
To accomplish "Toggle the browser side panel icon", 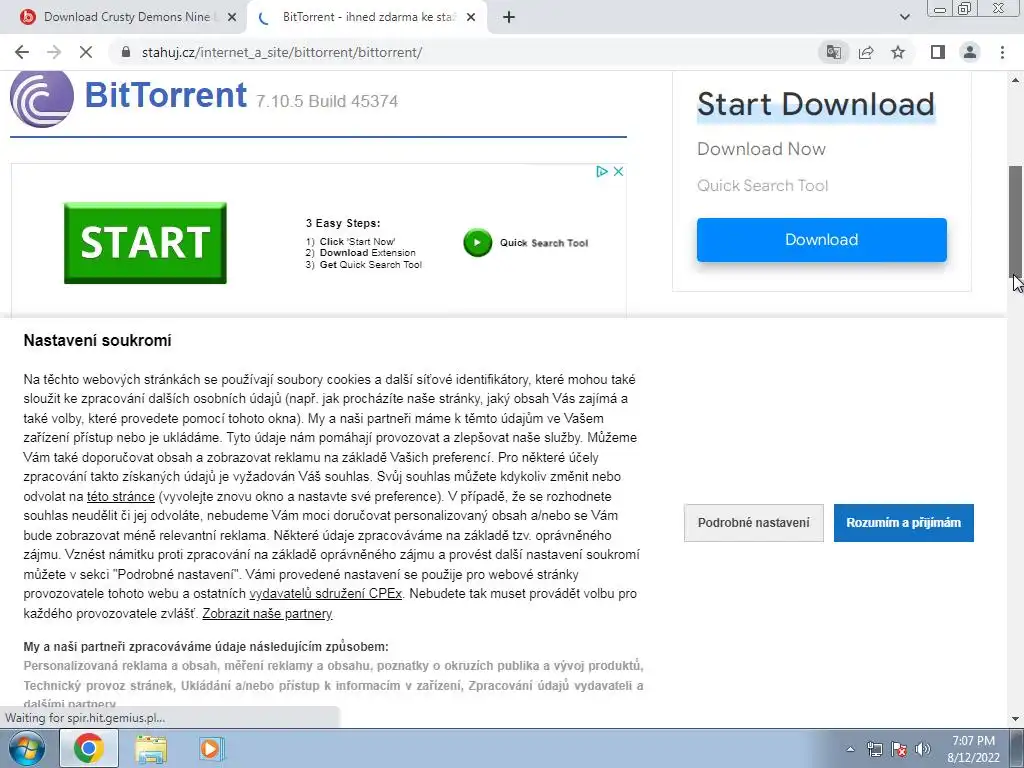I will coord(938,52).
